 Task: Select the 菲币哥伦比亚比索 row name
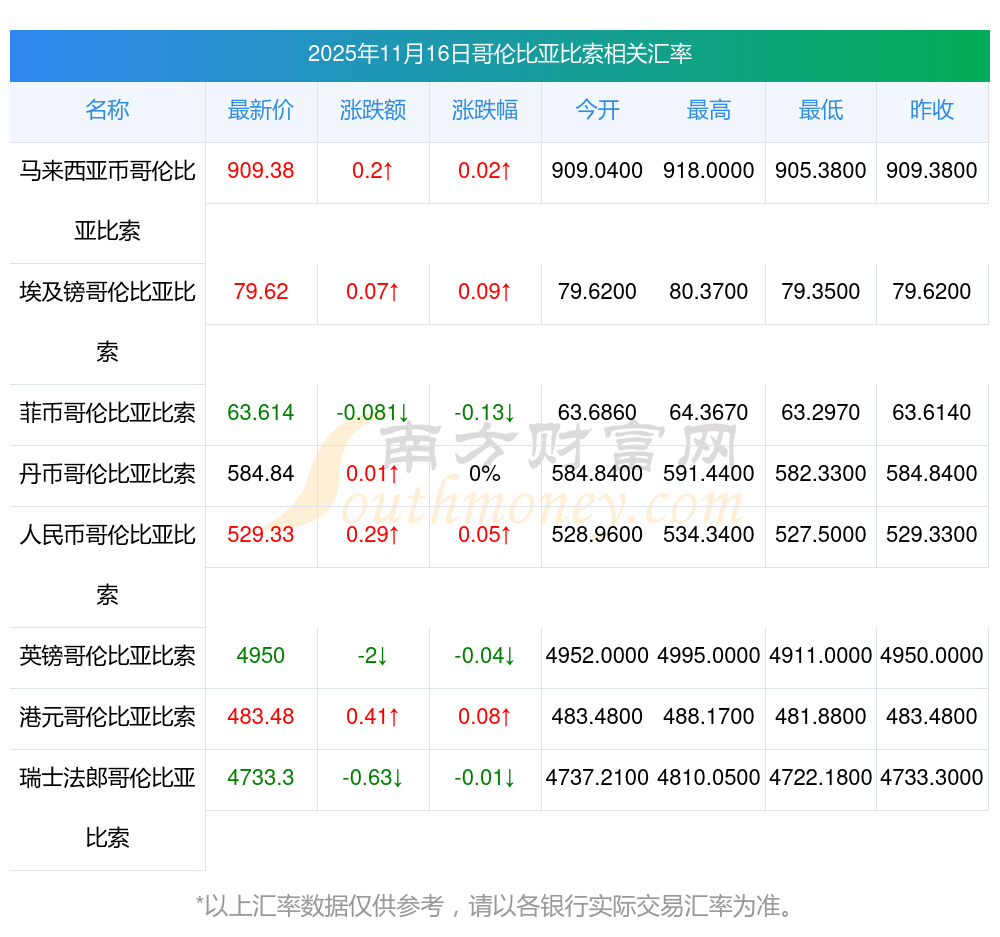[107, 413]
